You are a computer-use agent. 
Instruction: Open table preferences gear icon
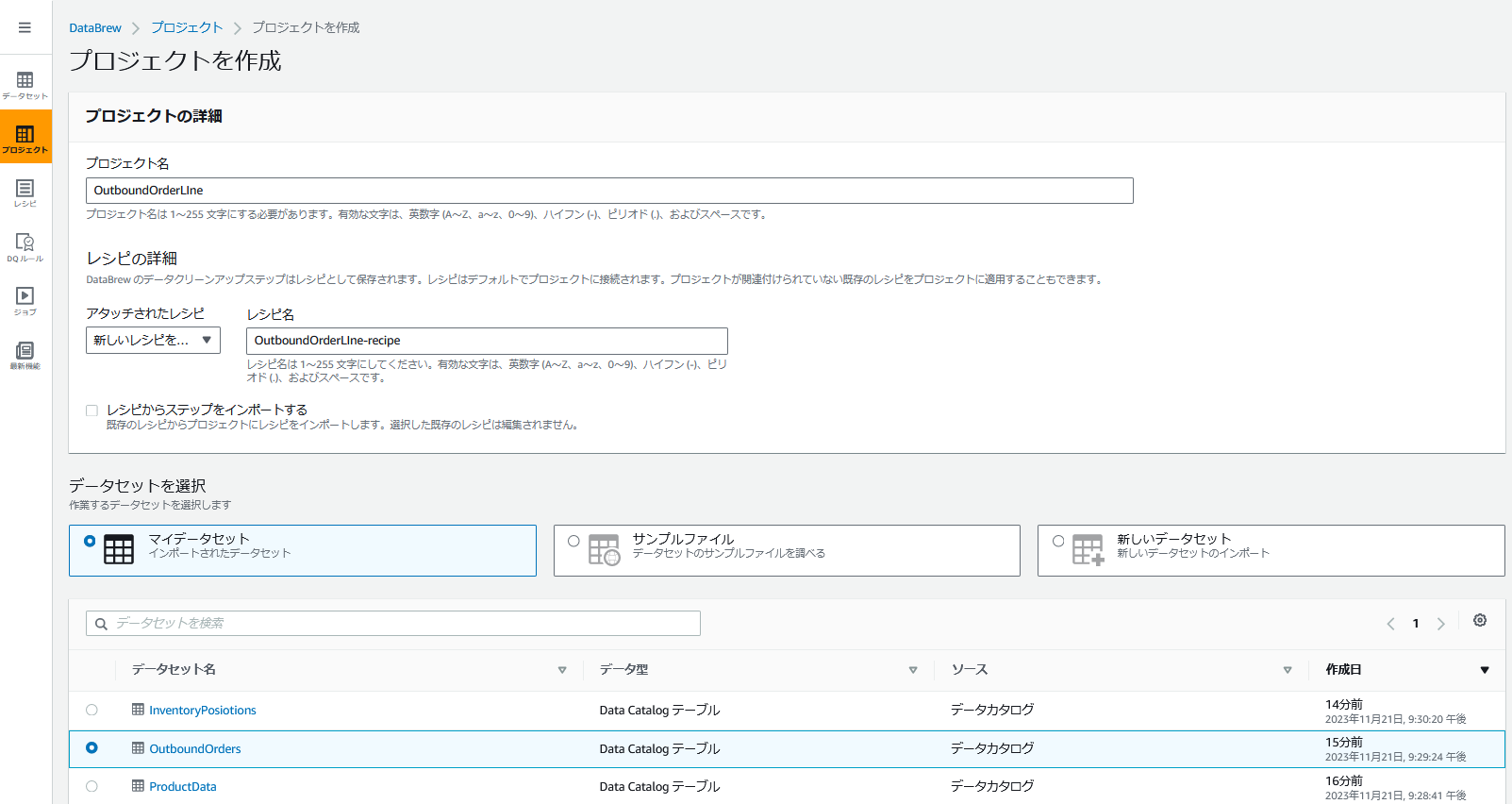[1480, 620]
